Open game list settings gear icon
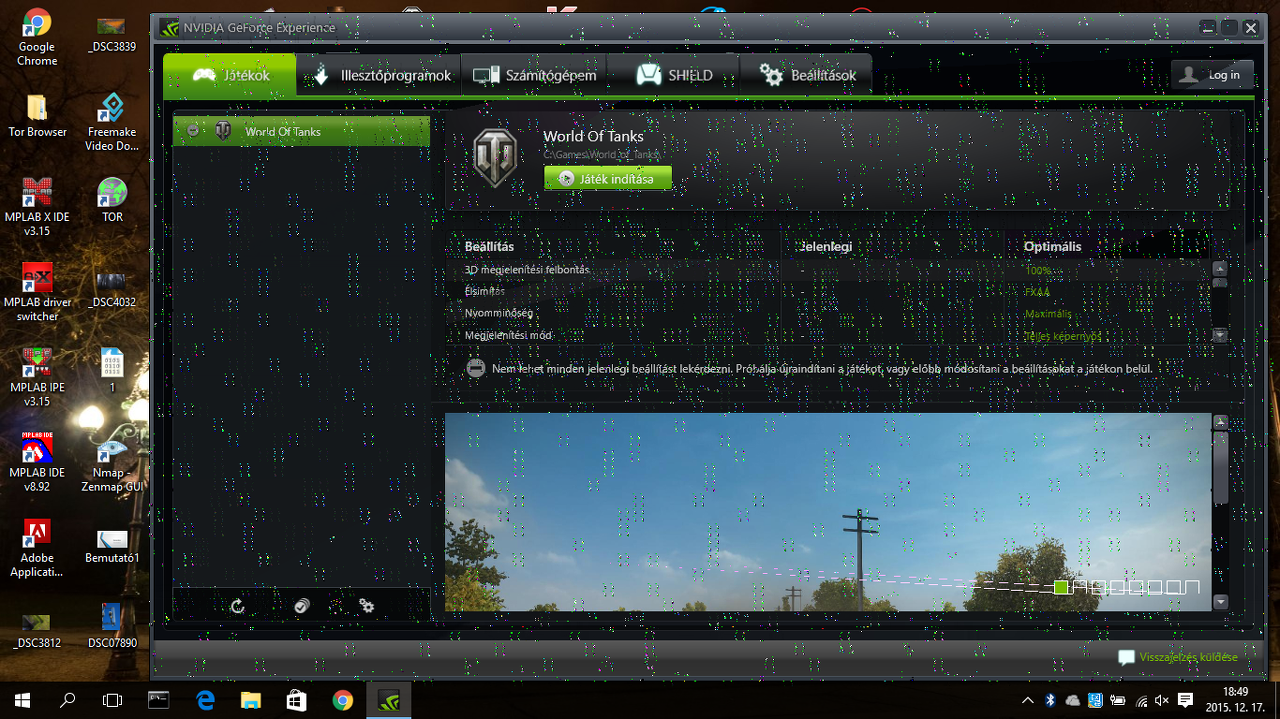This screenshot has width=1280, height=719. pyautogui.click(x=366, y=606)
